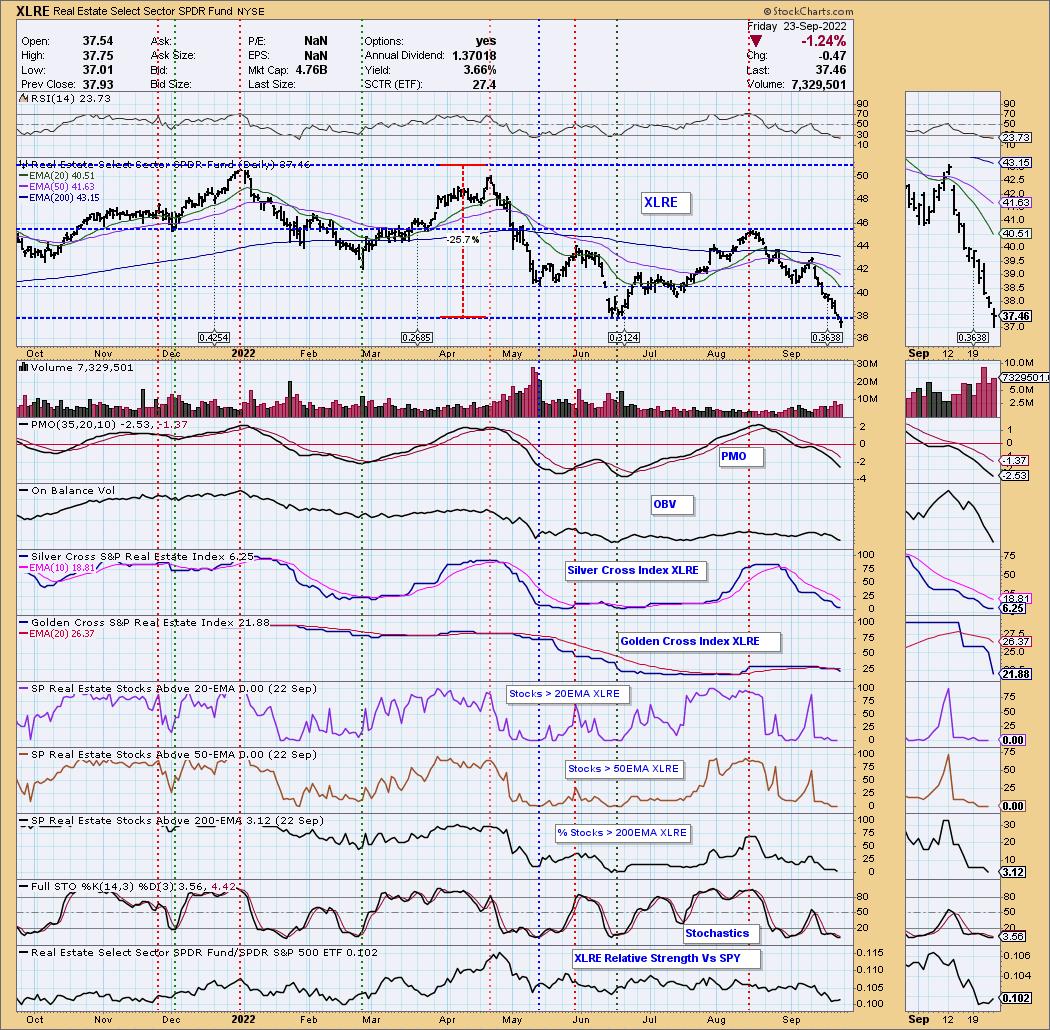Click the 'XLRE Relative Strength Vs SPY' box

[x=666, y=958]
